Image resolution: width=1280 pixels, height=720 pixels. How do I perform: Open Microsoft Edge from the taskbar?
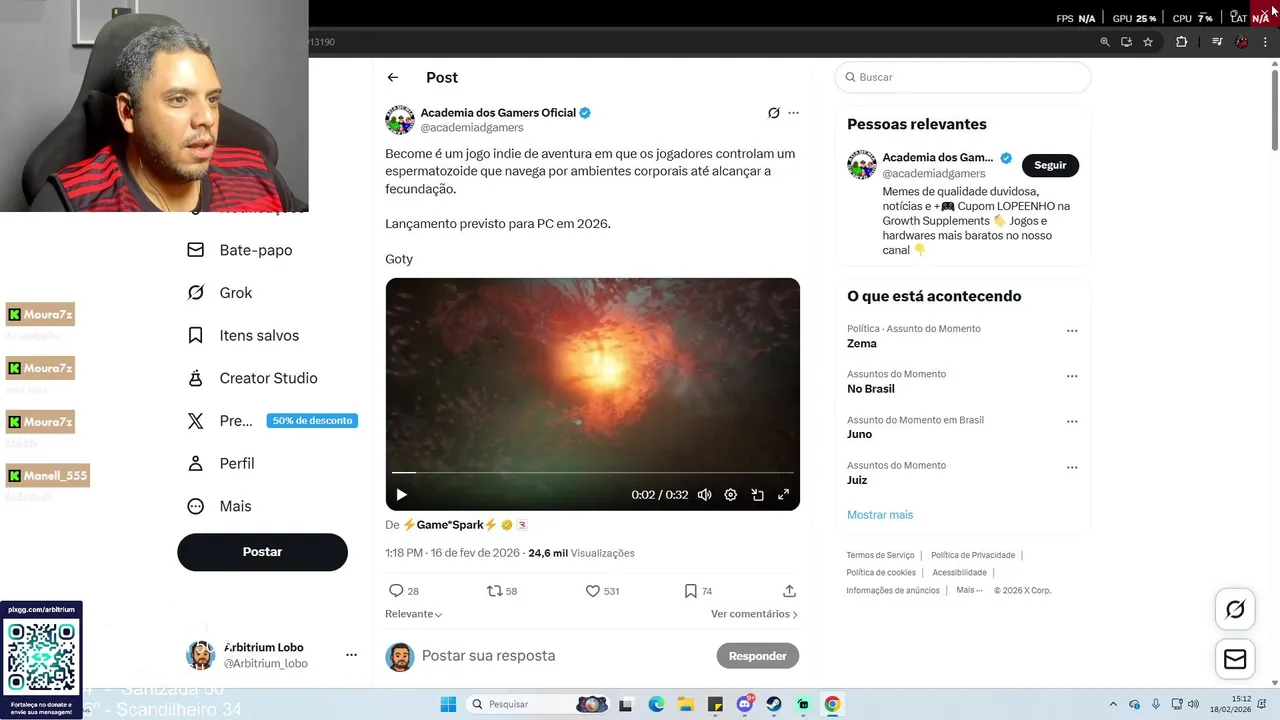pos(656,704)
